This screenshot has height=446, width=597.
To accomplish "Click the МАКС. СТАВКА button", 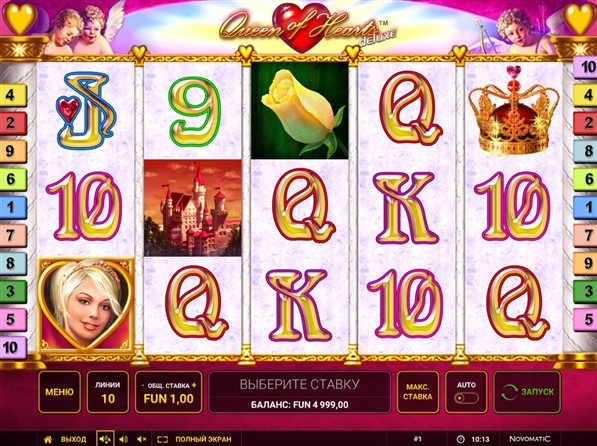I will pyautogui.click(x=418, y=392).
